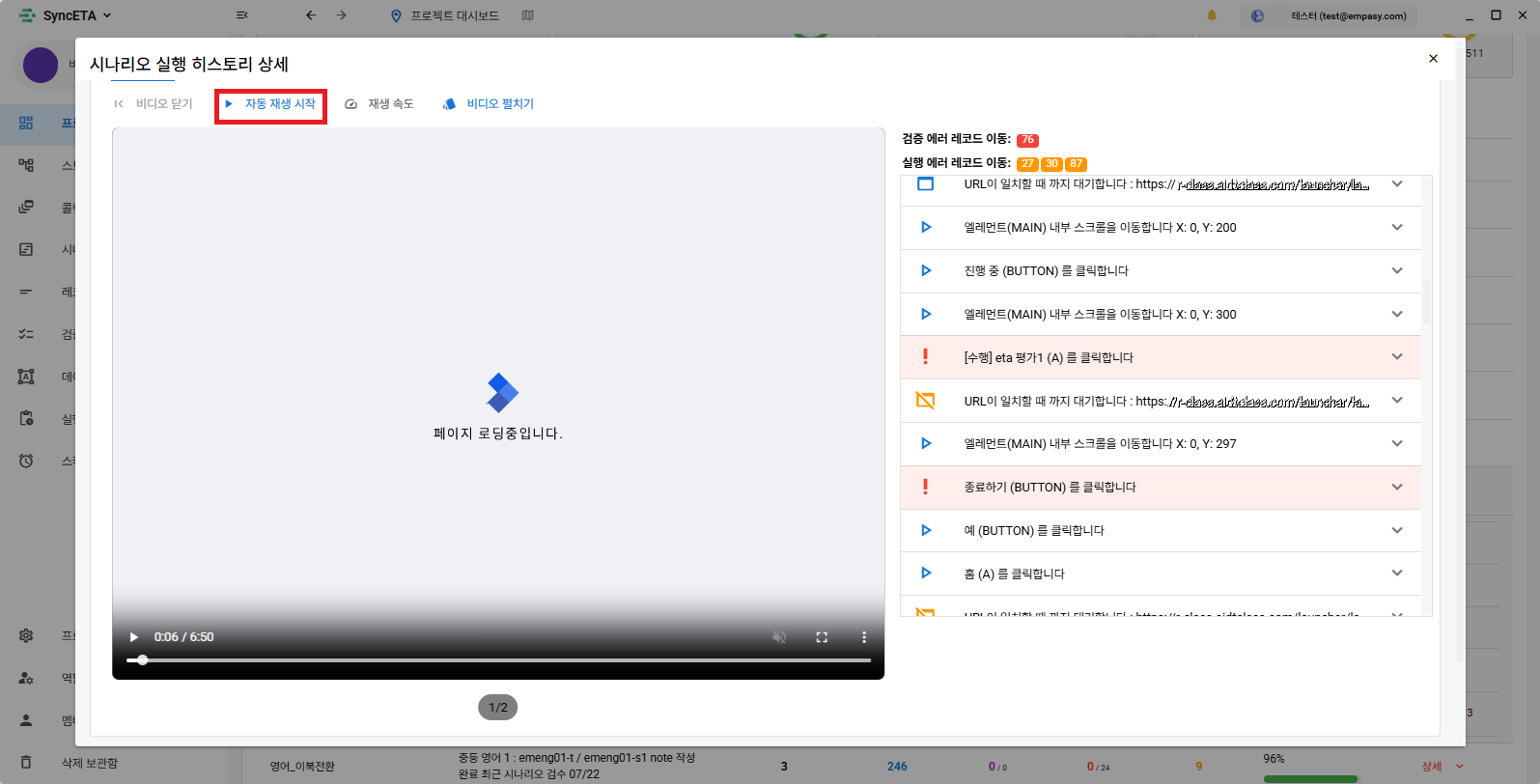Open video more options menu
The width and height of the screenshot is (1540, 784).
tap(864, 637)
